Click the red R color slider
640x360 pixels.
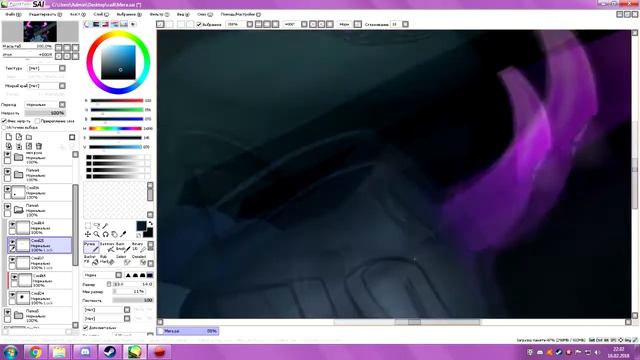117,100
